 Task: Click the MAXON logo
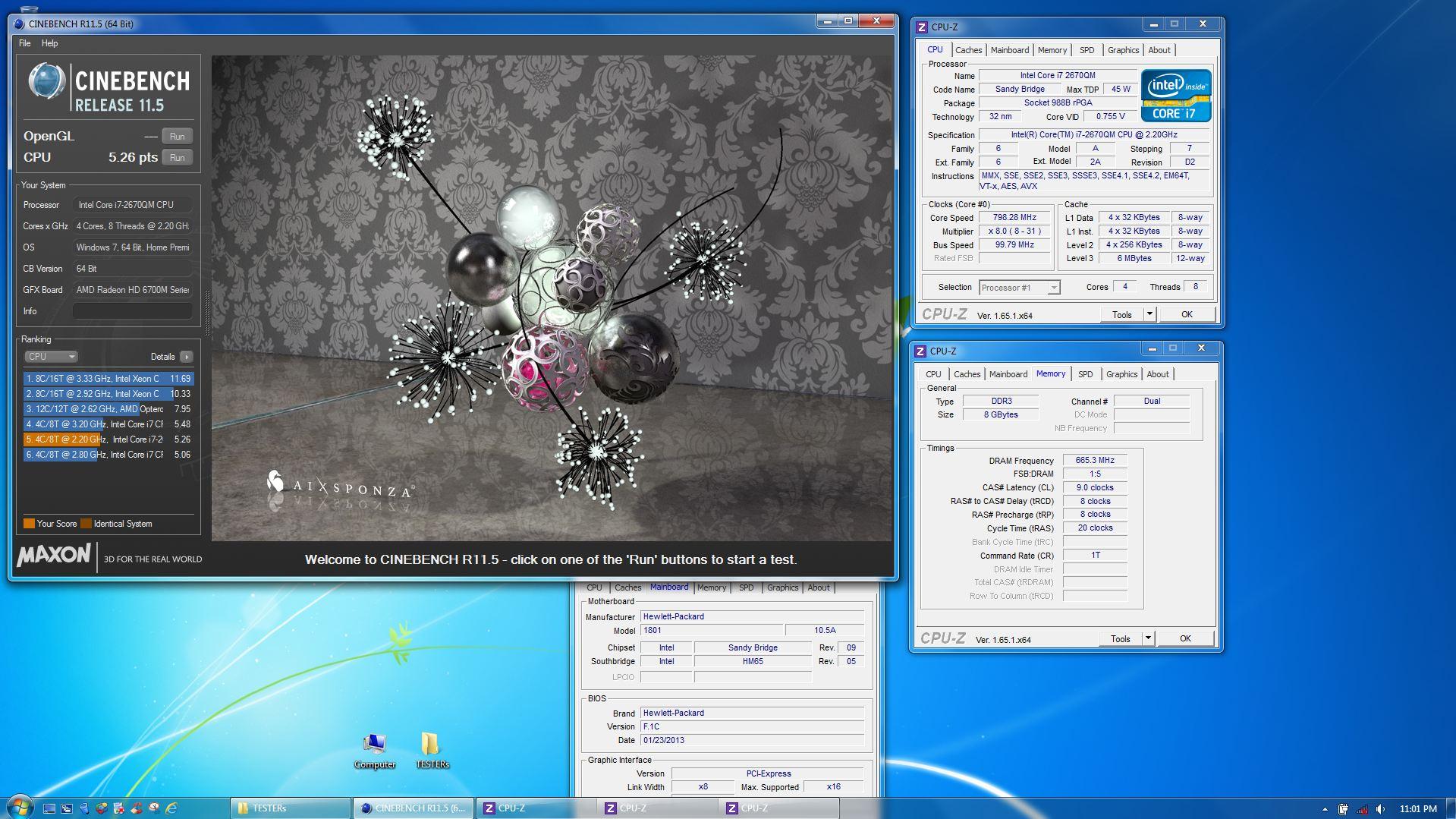55,556
